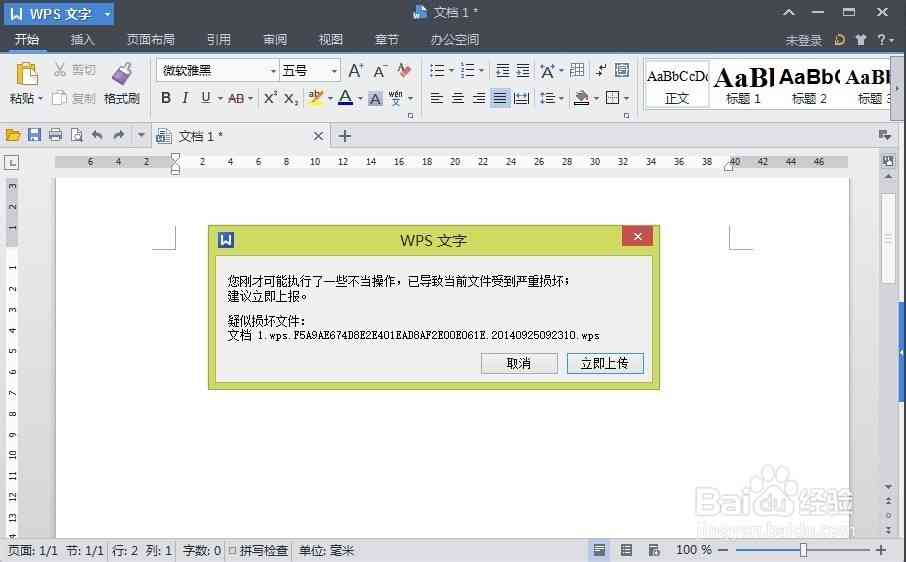The image size is (906, 562).
Task: Click the bullet list icon
Action: point(437,70)
